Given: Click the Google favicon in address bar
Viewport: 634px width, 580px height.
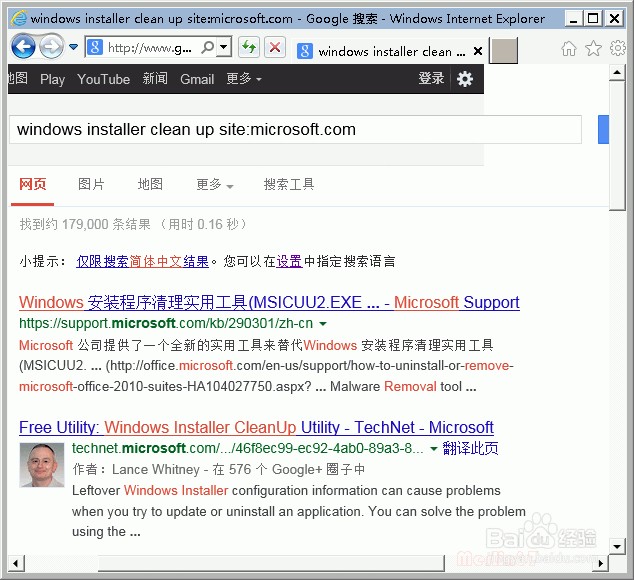Looking at the screenshot, I should point(95,48).
